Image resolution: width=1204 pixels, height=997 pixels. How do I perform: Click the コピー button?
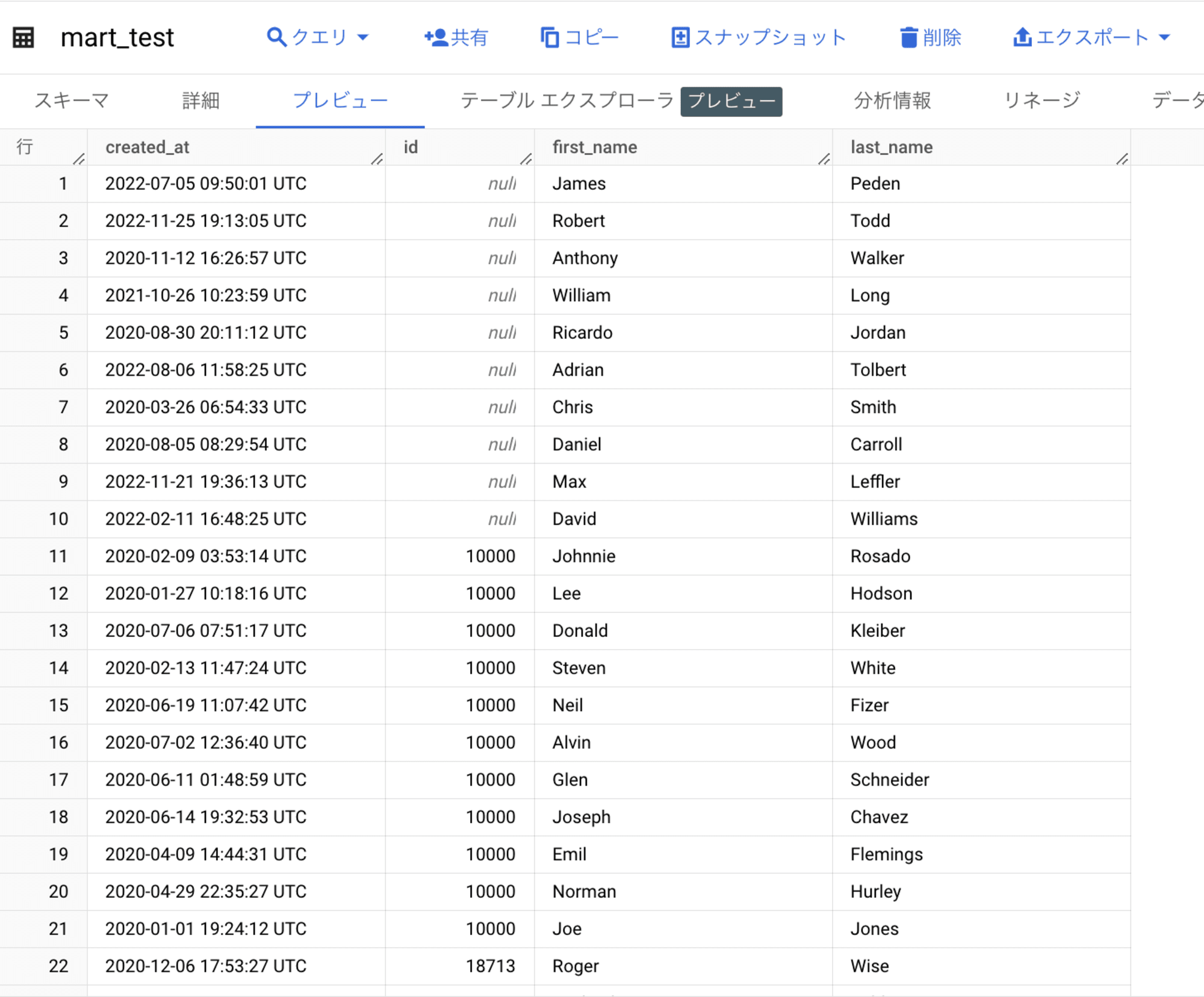[579, 37]
